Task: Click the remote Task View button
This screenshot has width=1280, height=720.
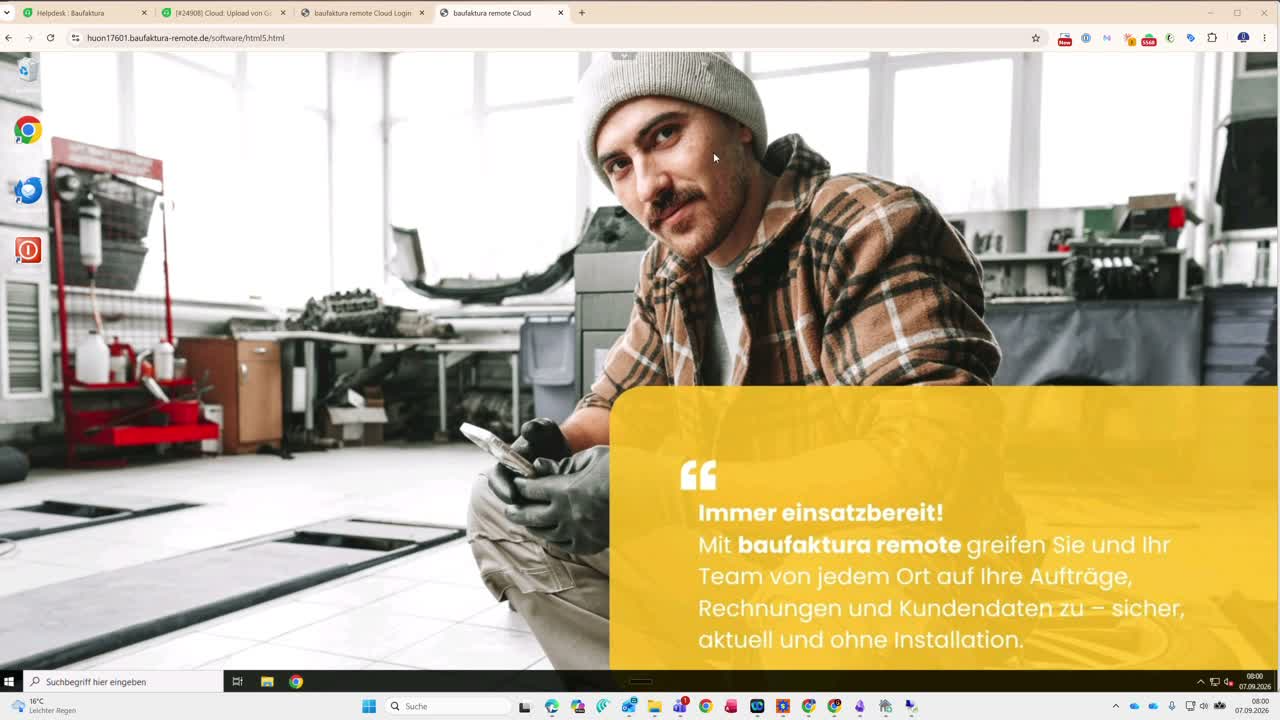Action: click(237, 682)
